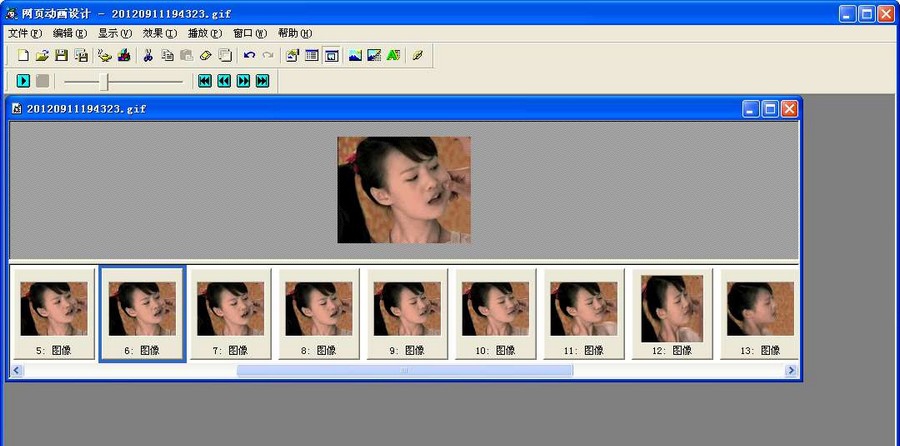Click the New file icon
The image size is (900, 446).
point(23,56)
